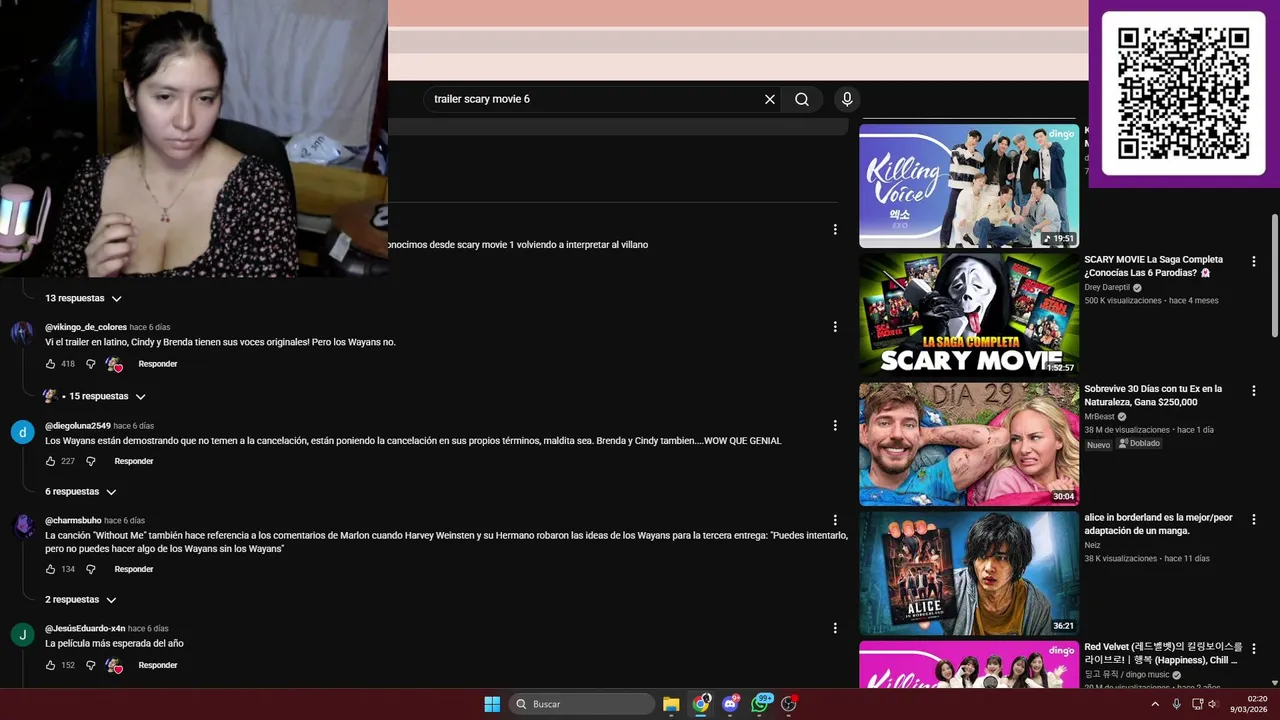Switch to Chrome in the taskbar

pos(701,704)
